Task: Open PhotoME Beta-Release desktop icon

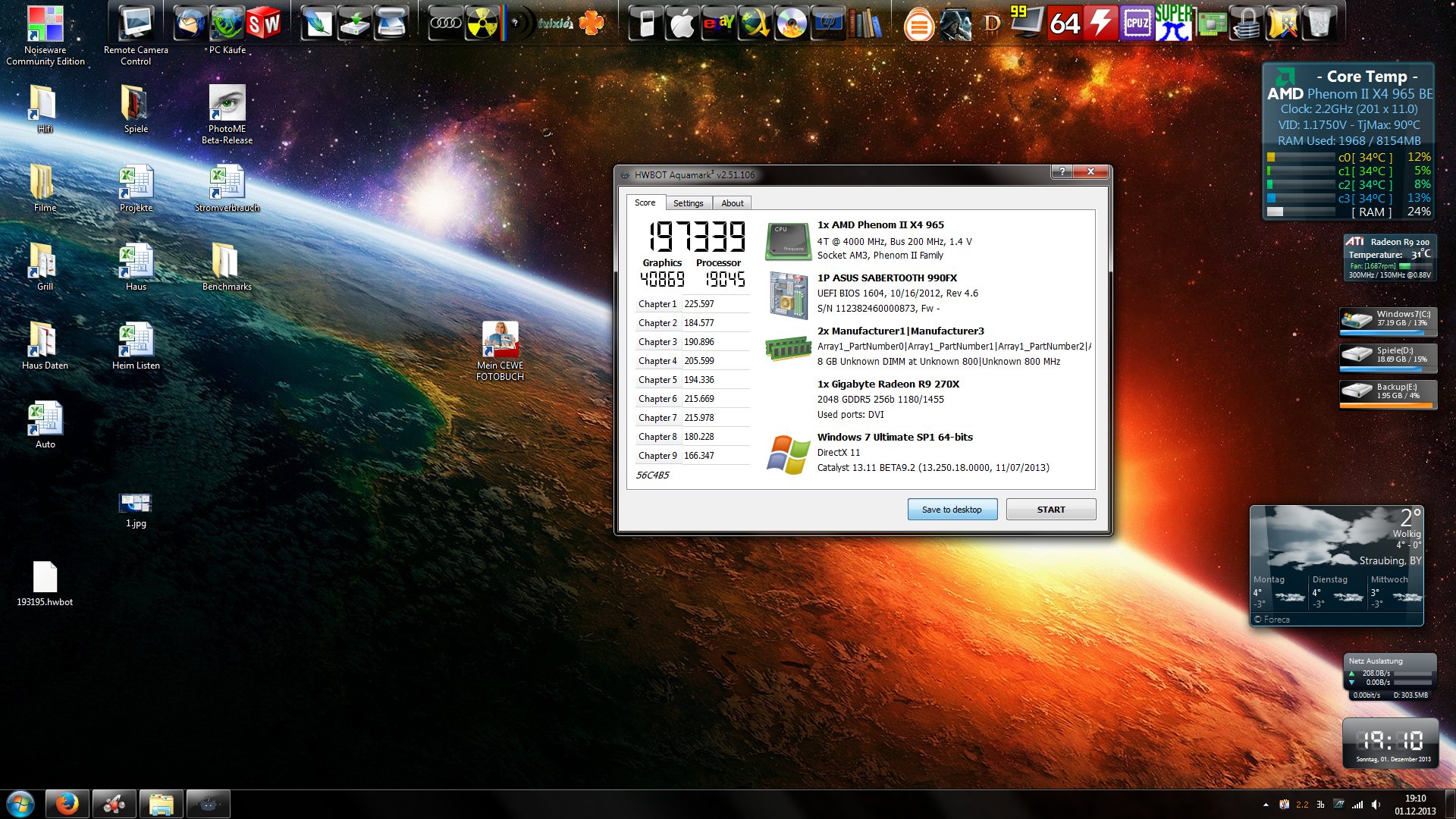Action: (x=227, y=114)
